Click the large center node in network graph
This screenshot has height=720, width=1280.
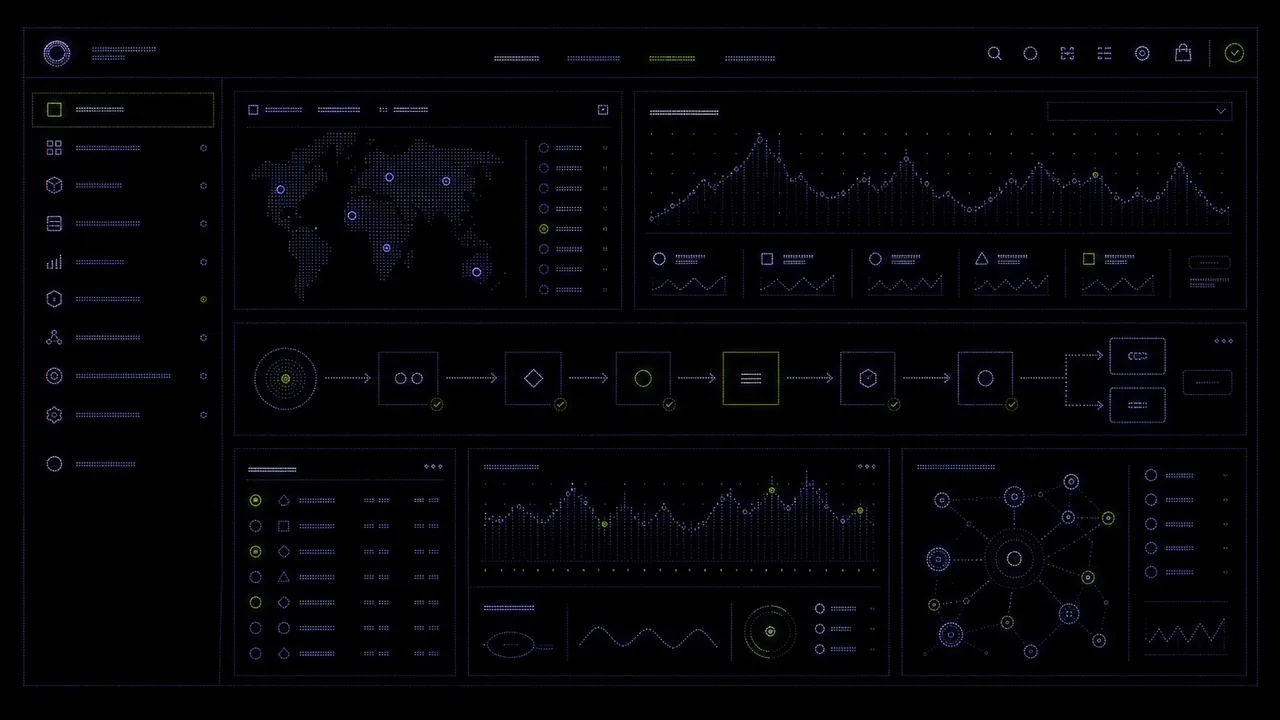tap(1014, 559)
